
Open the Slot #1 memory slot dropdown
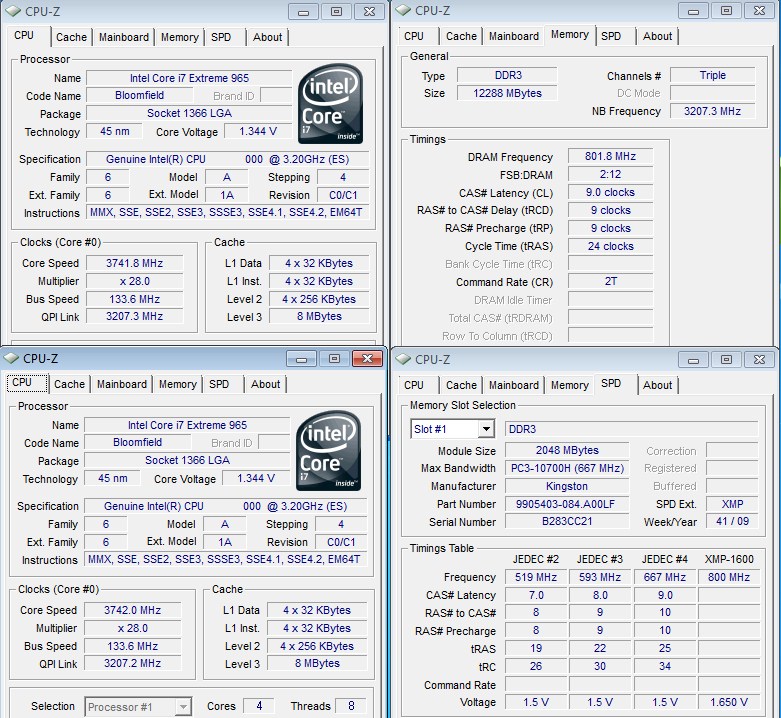[x=486, y=429]
